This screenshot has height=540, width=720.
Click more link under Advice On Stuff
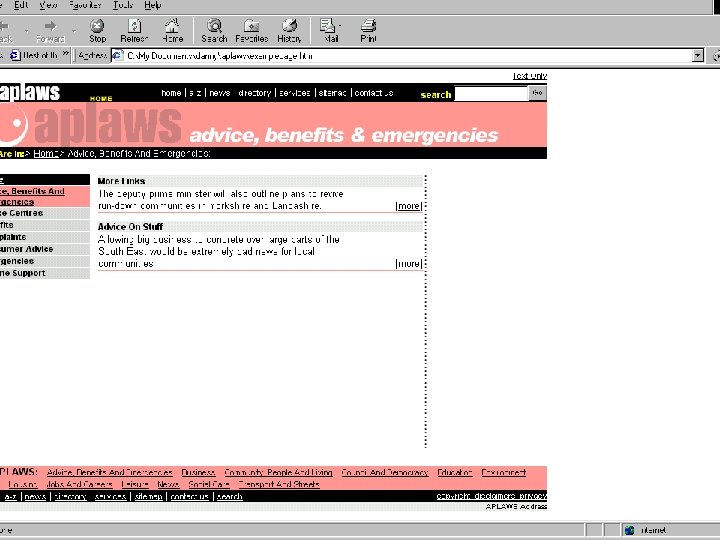[x=408, y=264]
